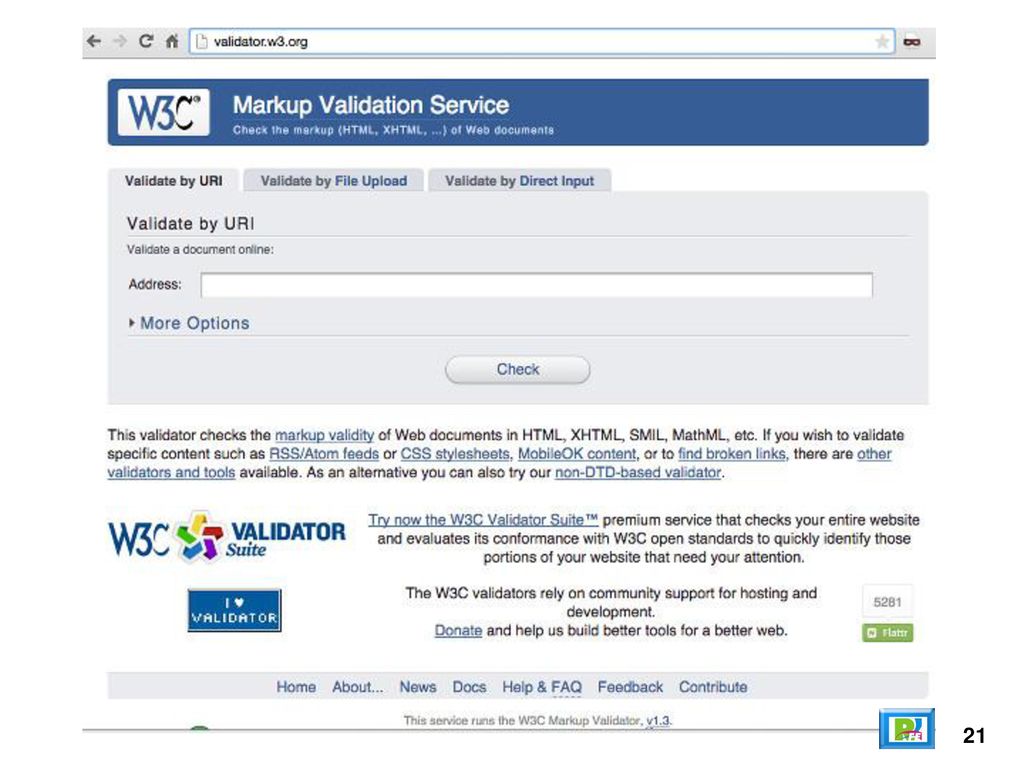Open About... in footer menu
1024x768 pixels.
pyautogui.click(x=358, y=687)
